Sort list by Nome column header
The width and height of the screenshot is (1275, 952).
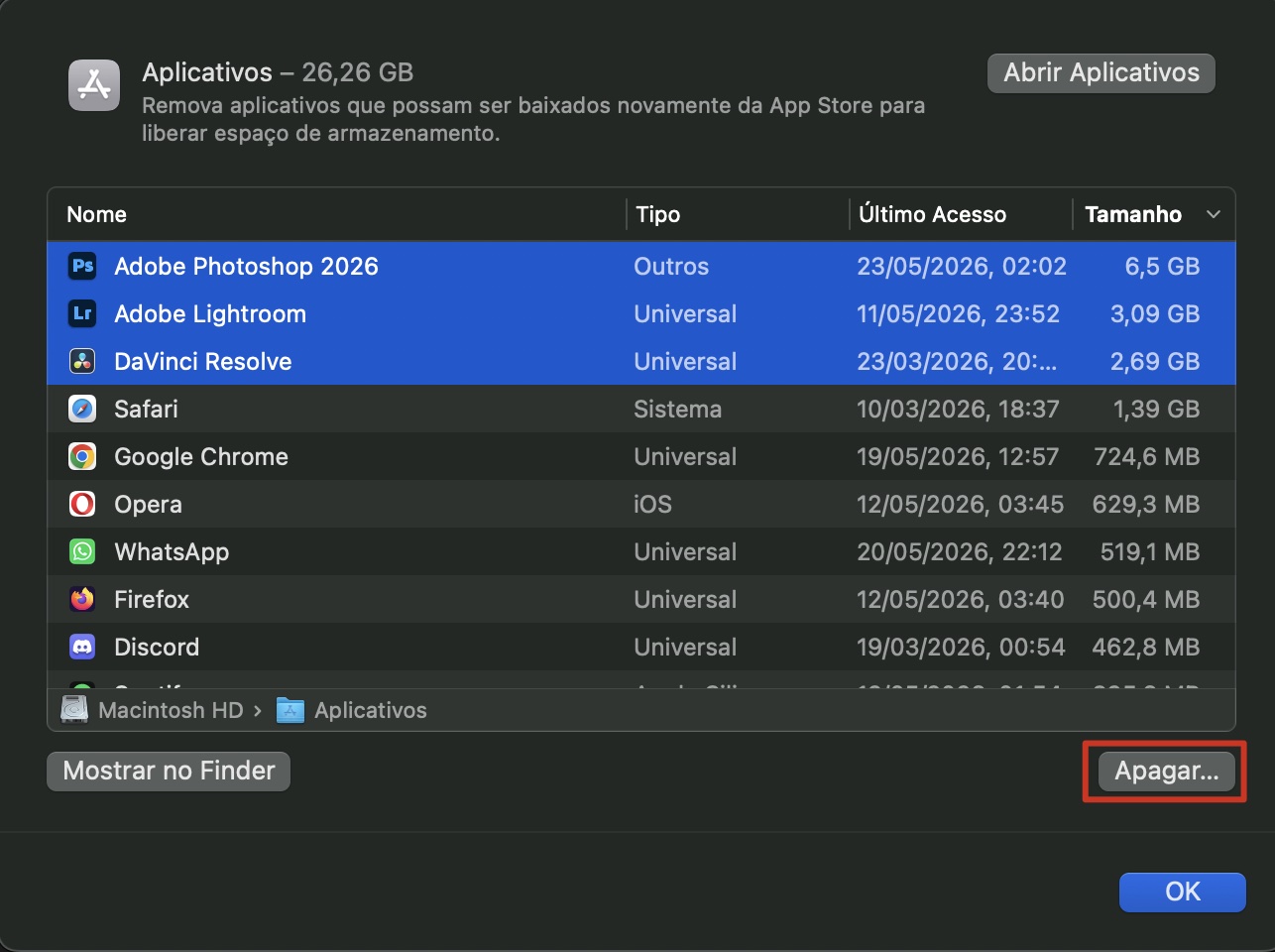tap(96, 214)
